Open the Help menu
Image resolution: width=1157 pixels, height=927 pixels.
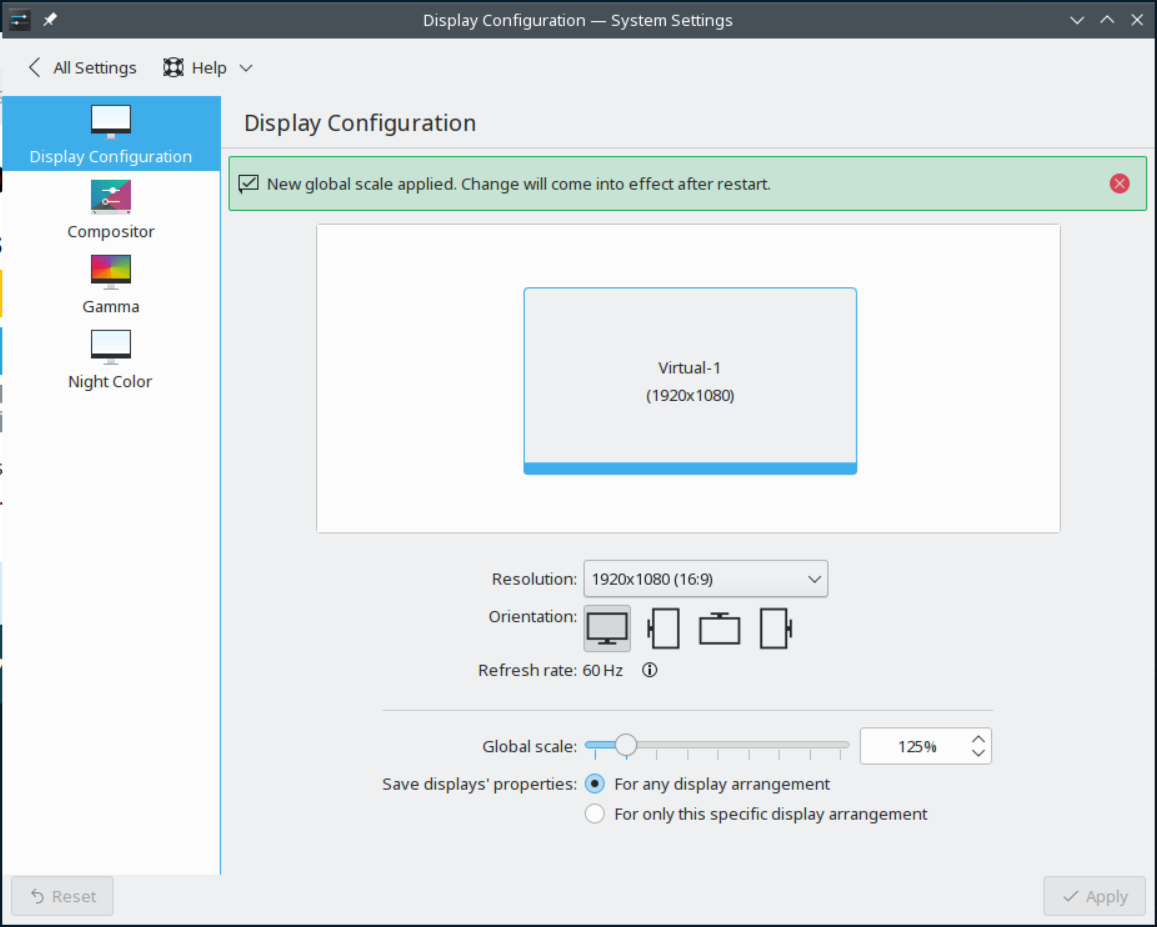click(x=208, y=68)
